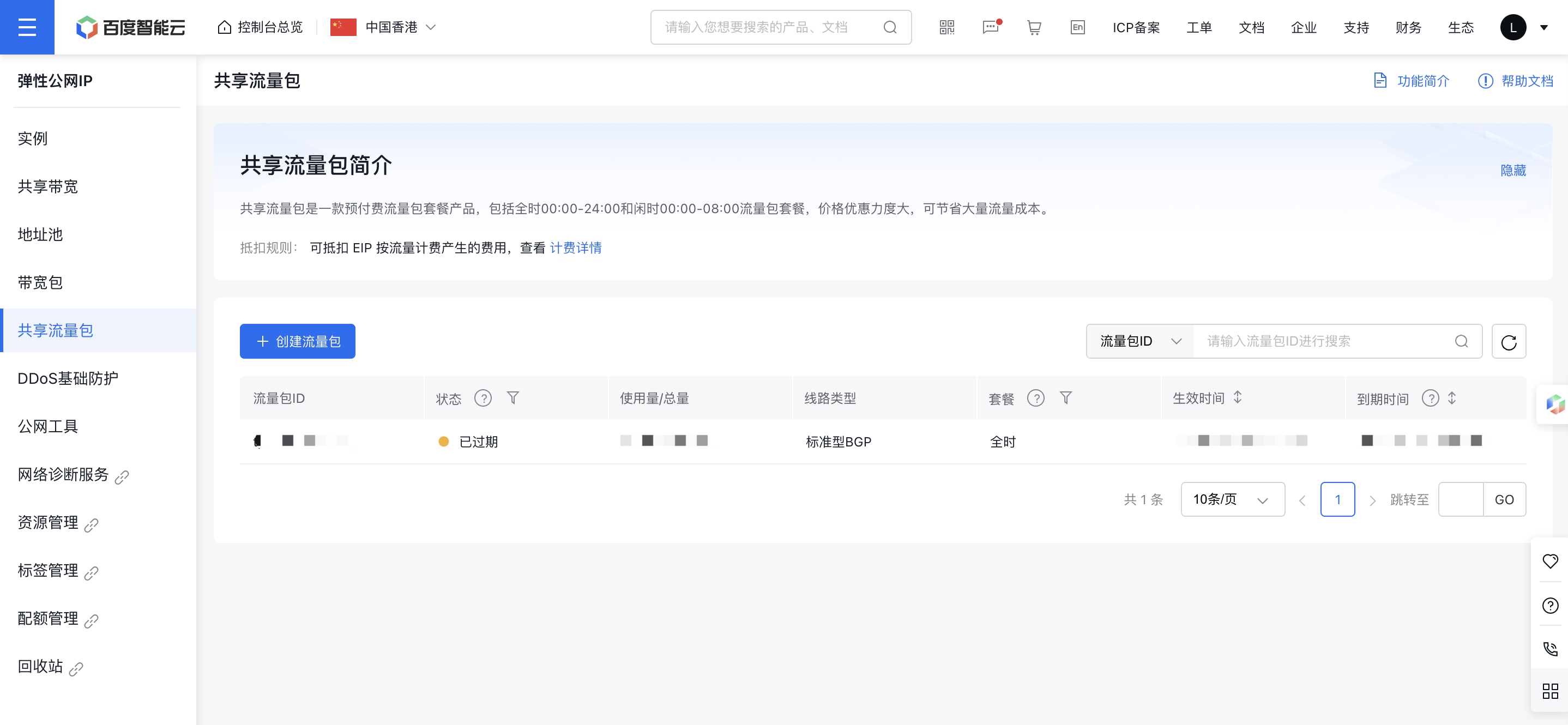Image resolution: width=1568 pixels, height=725 pixels.
Task: Open 地址池 in sidebar
Action: click(40, 234)
